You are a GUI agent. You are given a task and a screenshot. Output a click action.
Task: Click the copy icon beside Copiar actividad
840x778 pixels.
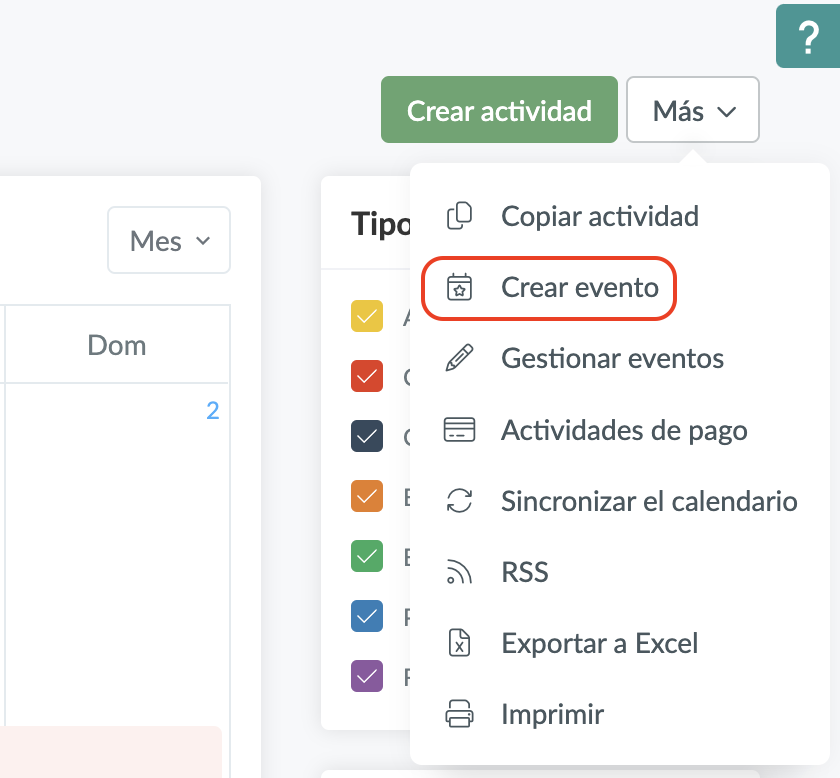(x=460, y=216)
